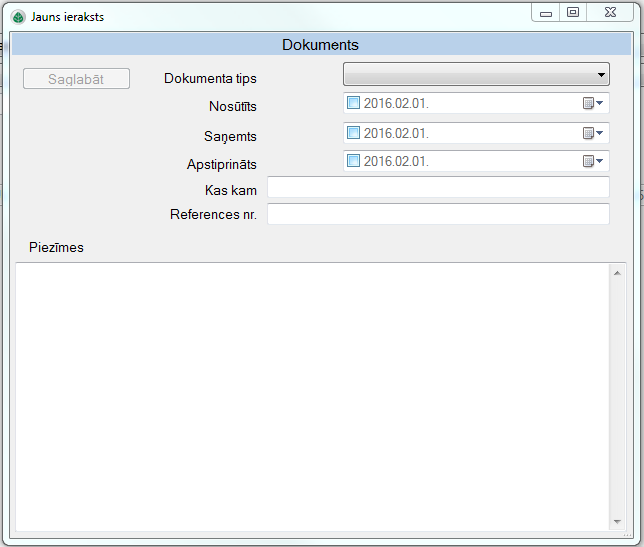The width and height of the screenshot is (644, 547).
Task: Enable the Nosūtīts date checkbox
Action: (353, 103)
